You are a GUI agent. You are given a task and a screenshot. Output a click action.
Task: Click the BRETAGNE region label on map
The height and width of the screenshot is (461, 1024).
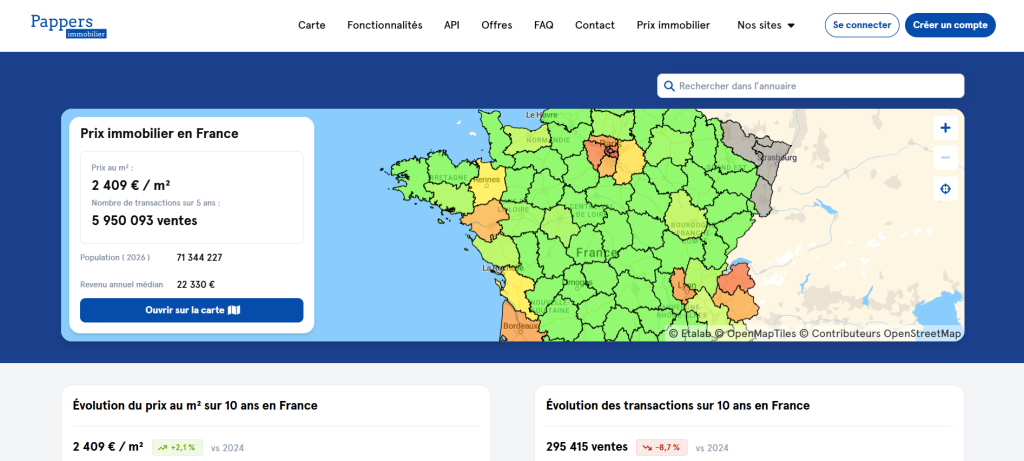click(x=448, y=178)
